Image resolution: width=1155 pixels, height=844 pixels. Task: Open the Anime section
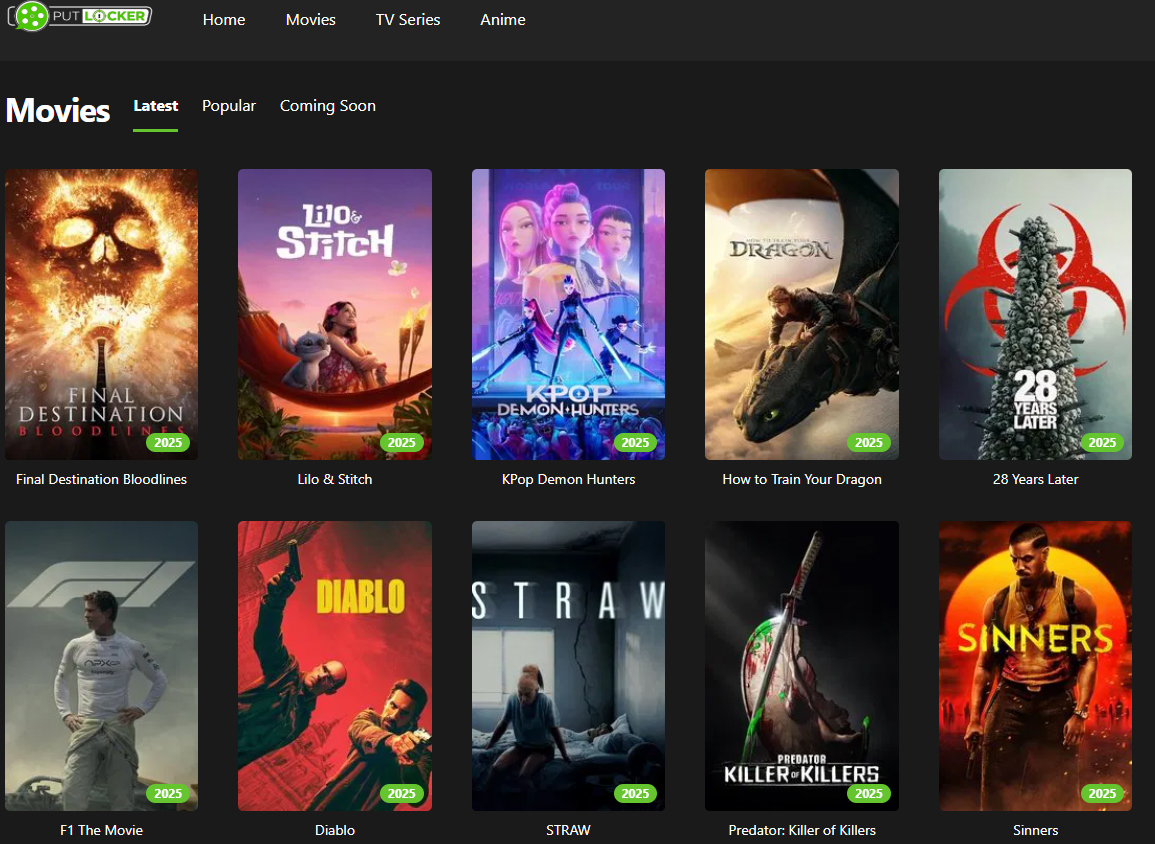point(503,20)
